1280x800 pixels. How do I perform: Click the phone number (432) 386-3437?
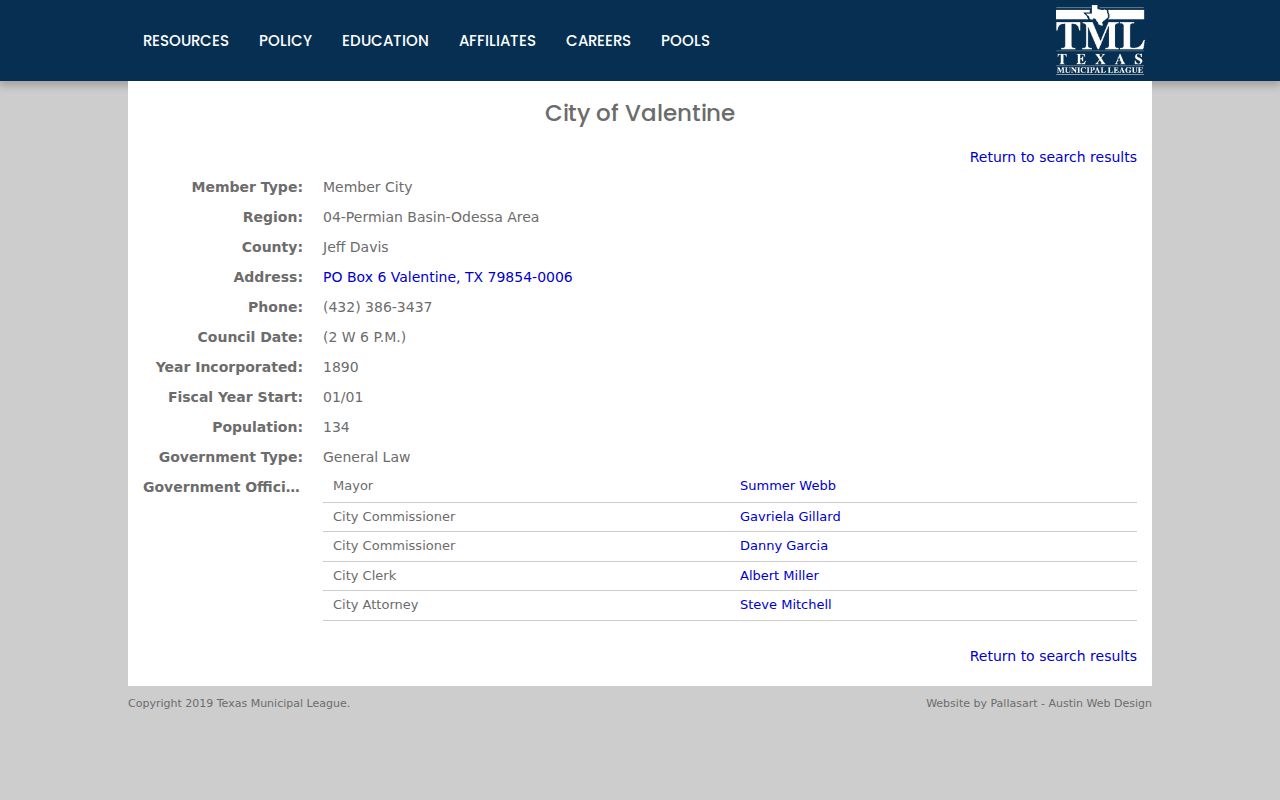pos(377,307)
